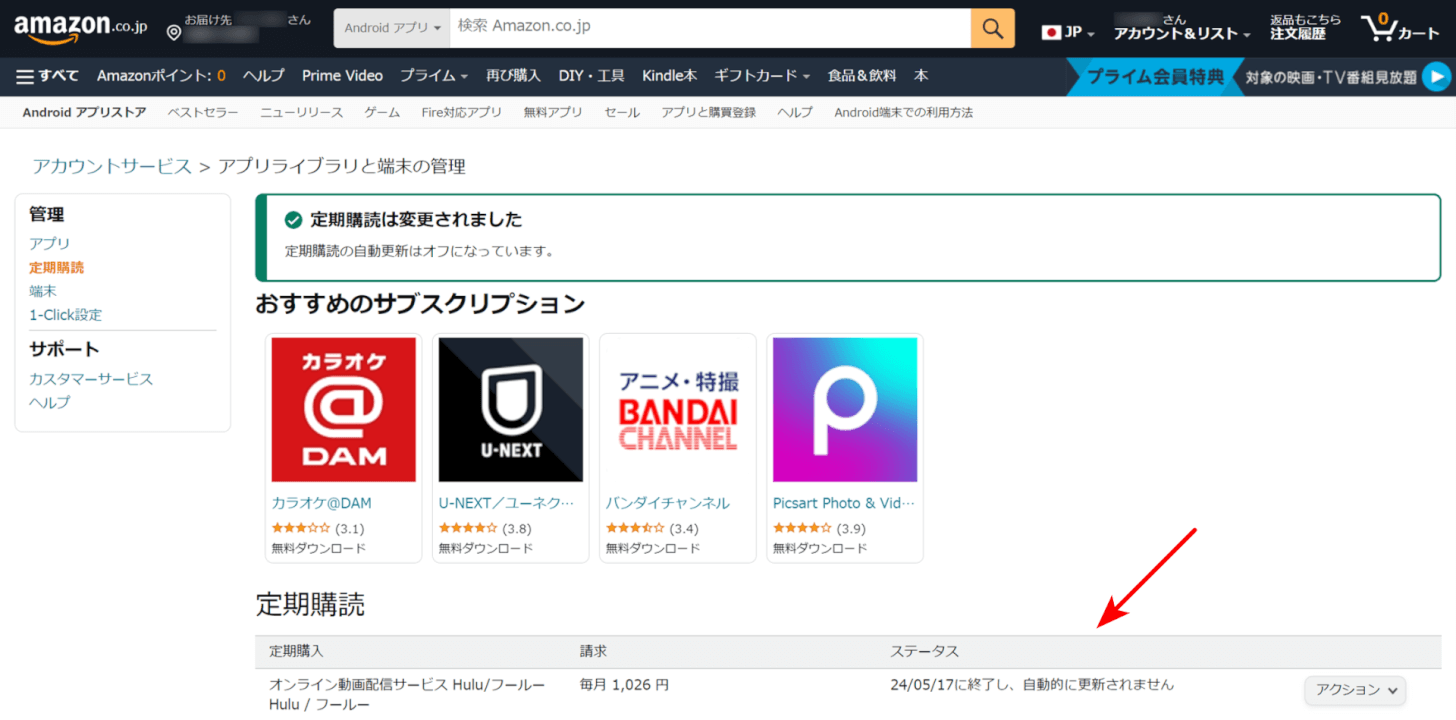Click the カラオケ@DAM title link

coord(322,503)
